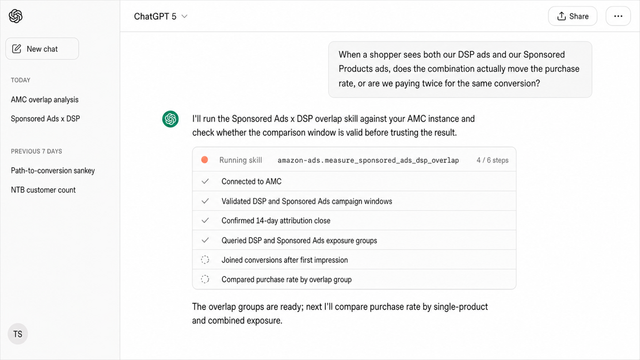Click the amazon-ads.measure_sponsored_ads_dsp_overlap skill name
Viewport: 640px width, 360px height.
[x=368, y=160]
